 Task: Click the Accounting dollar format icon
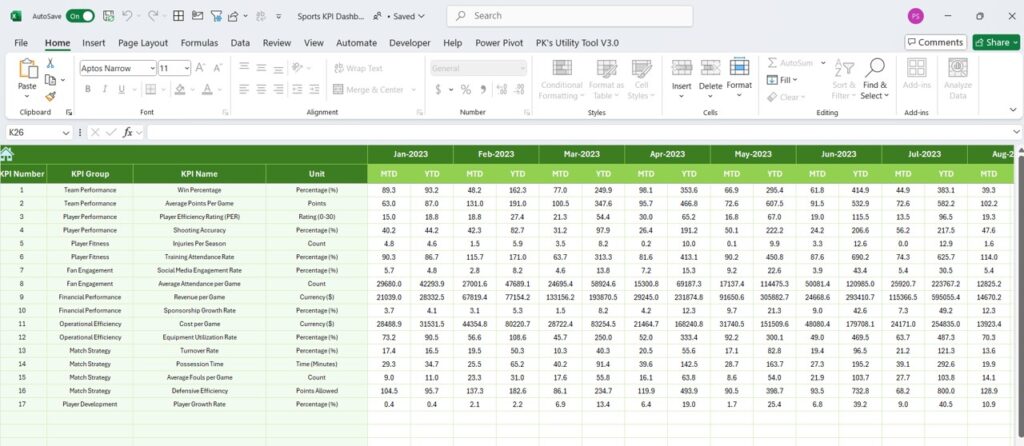438,89
